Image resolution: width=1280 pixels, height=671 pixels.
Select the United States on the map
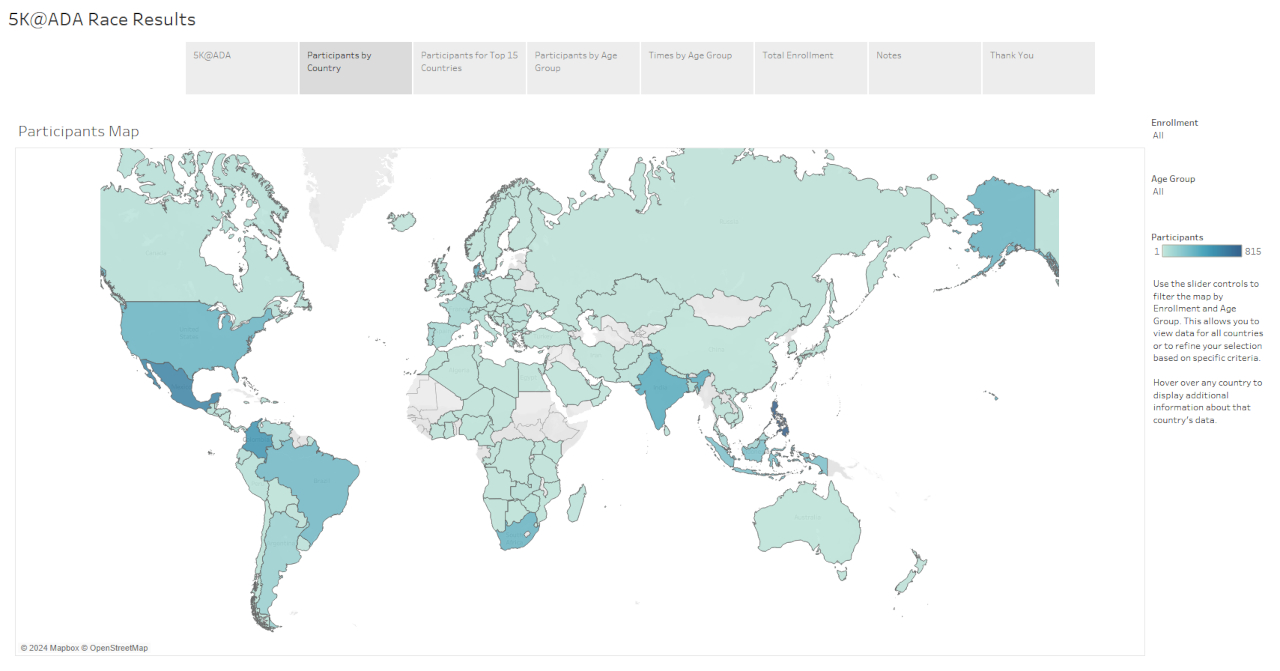click(x=190, y=330)
